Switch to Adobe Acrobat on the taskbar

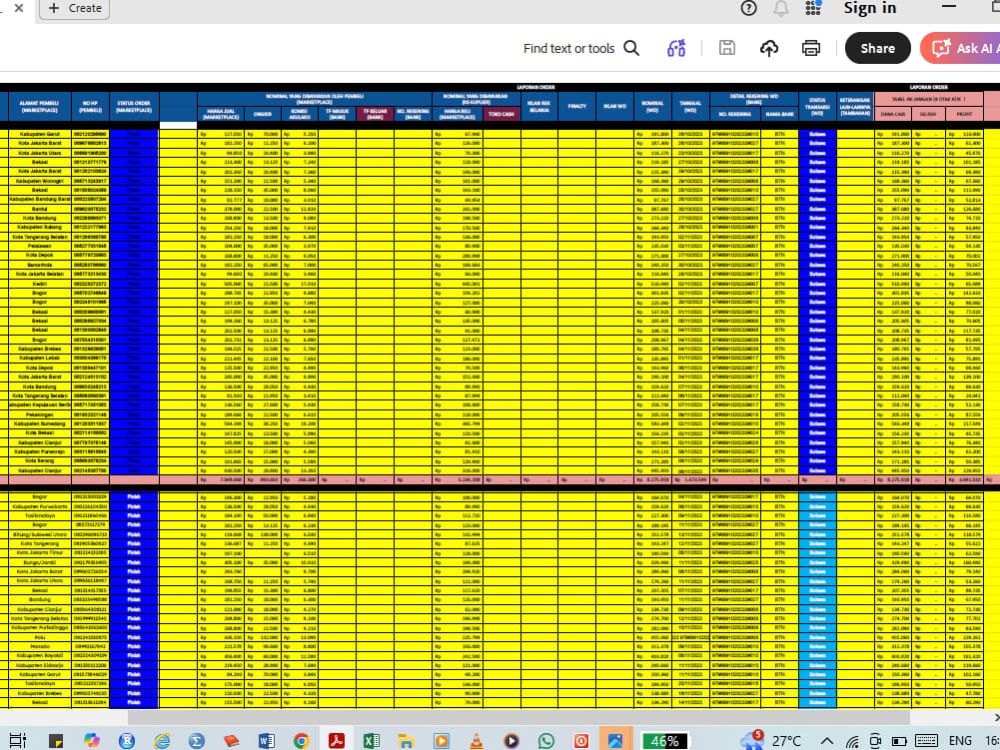click(336, 740)
